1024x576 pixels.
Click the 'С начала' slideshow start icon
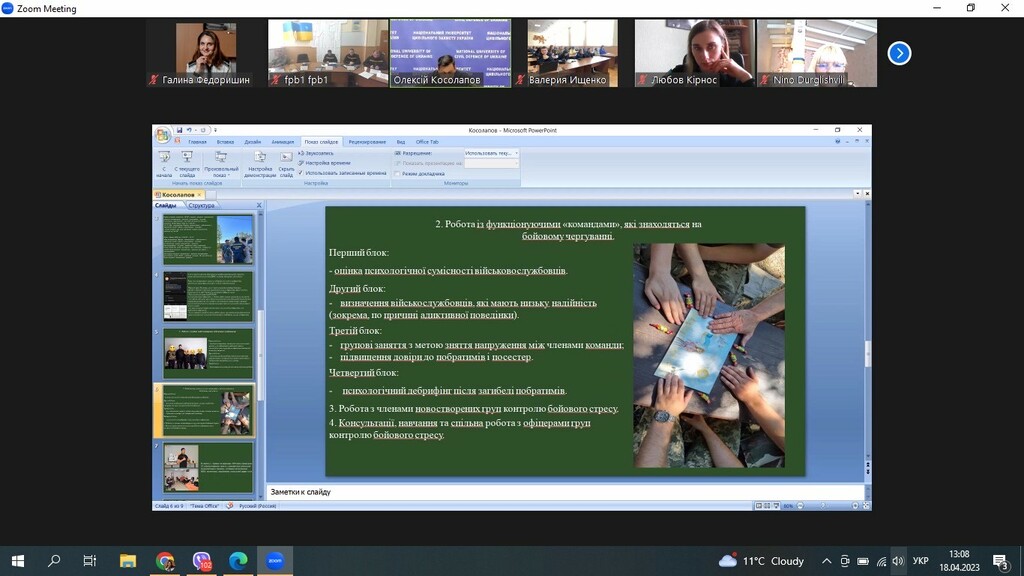[x=164, y=160]
